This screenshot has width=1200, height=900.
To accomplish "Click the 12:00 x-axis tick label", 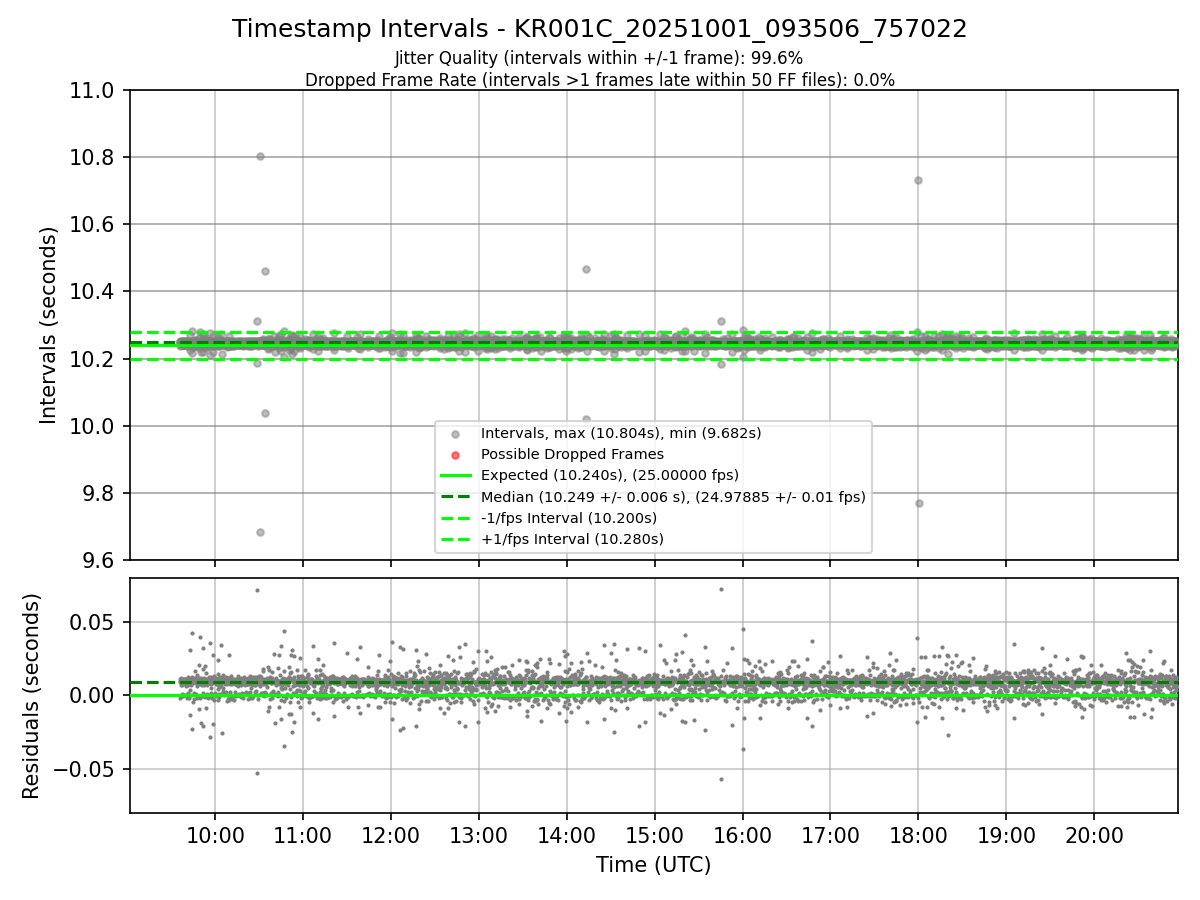I will coord(391,835).
